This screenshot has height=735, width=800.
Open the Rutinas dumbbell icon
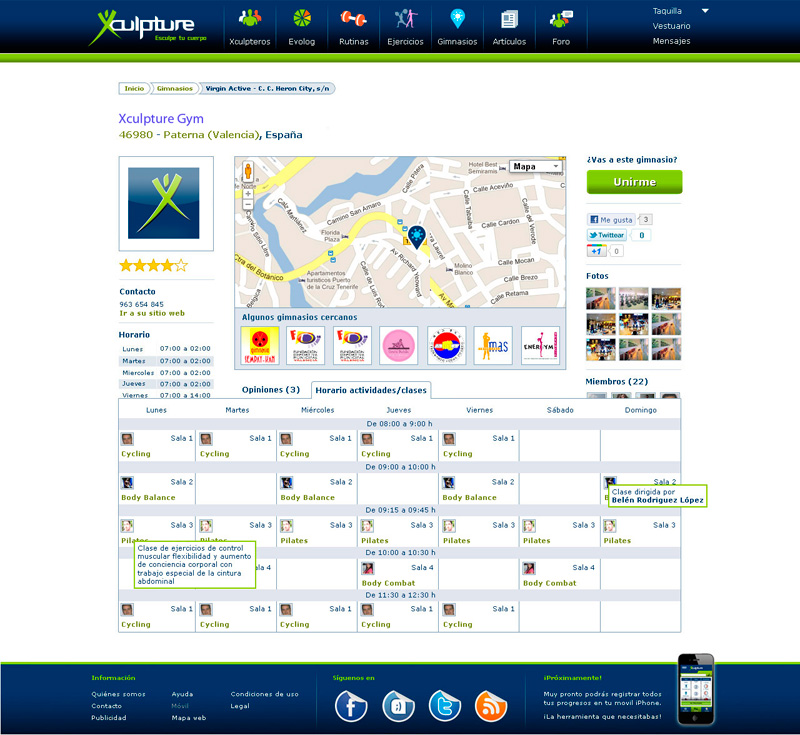[354, 19]
